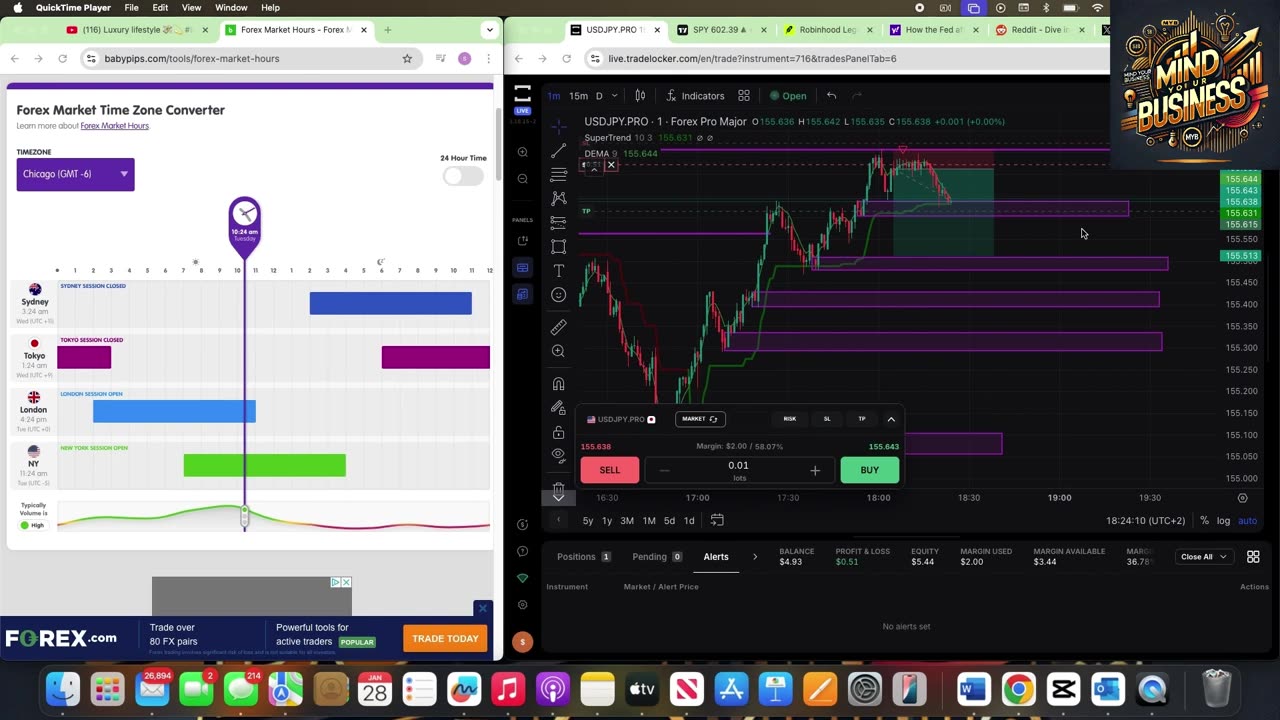1280x720 pixels.
Task: Toggle the percent scale mode
Action: [x=1204, y=521]
